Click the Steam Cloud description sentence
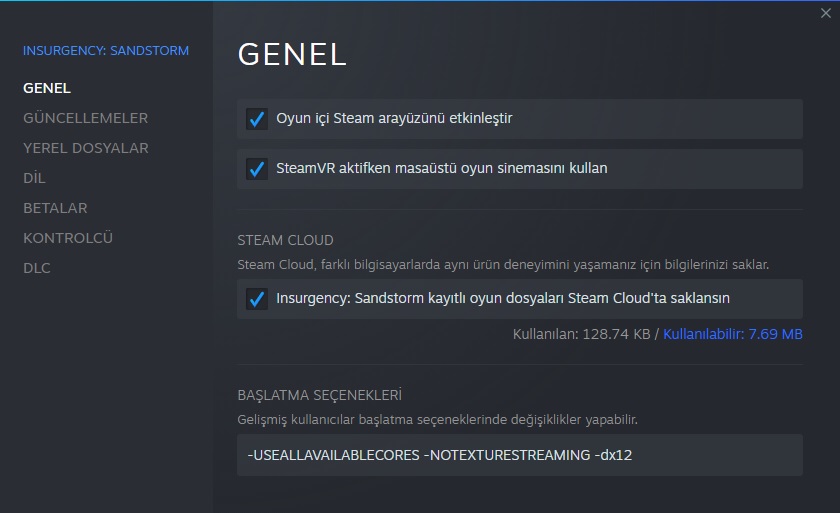The height and width of the screenshot is (513, 840). click(x=503, y=265)
